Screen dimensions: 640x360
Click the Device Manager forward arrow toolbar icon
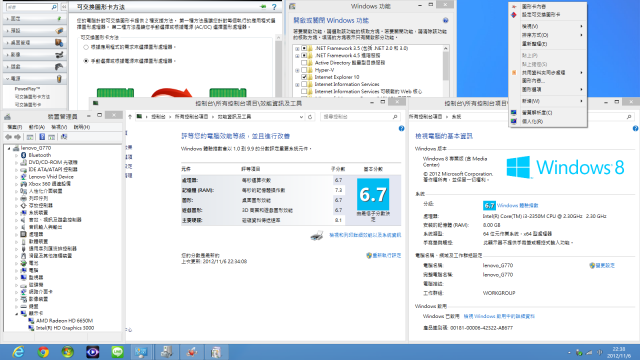point(18,137)
